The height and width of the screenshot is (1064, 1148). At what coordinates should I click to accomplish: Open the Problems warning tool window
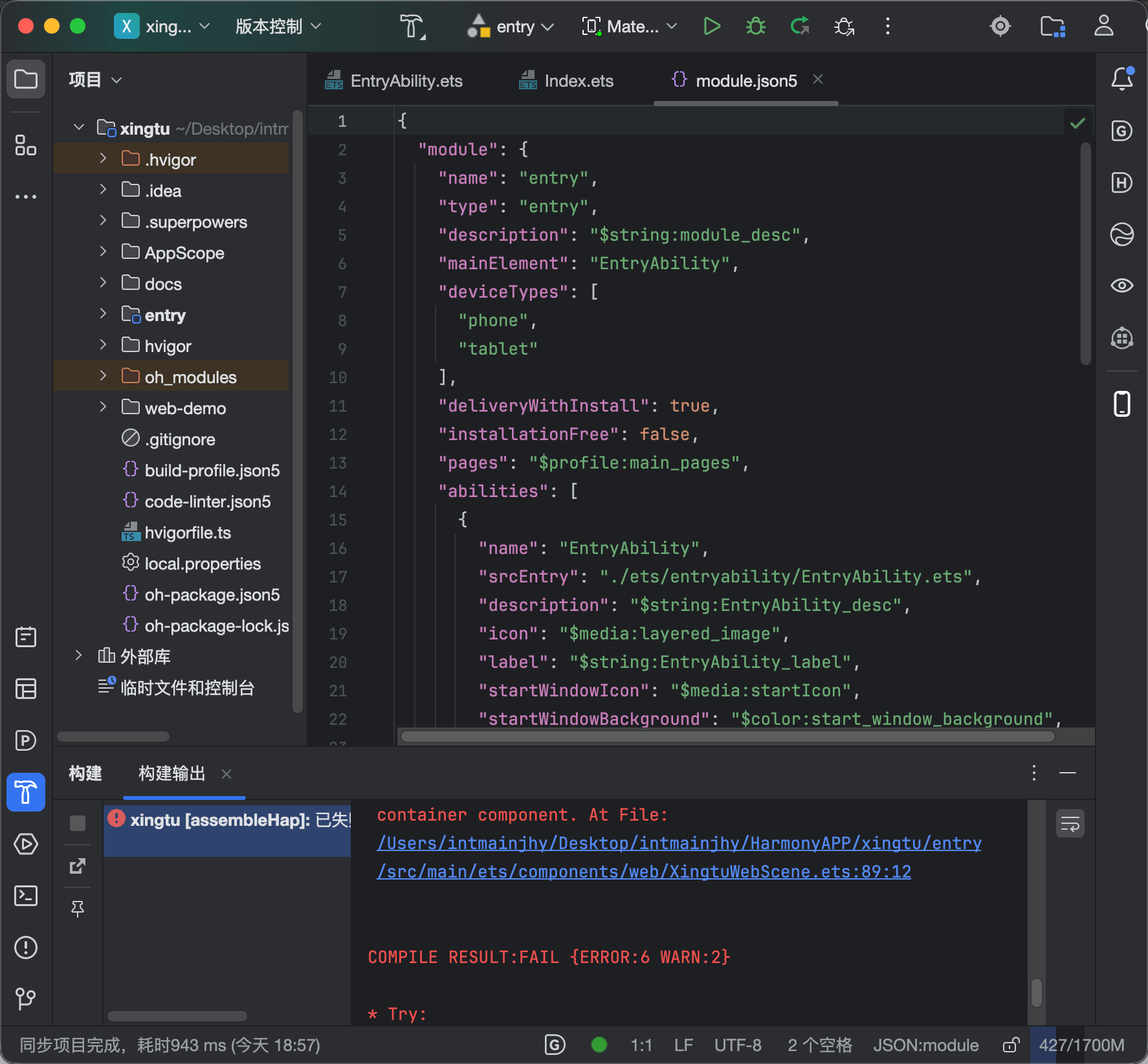pos(26,948)
